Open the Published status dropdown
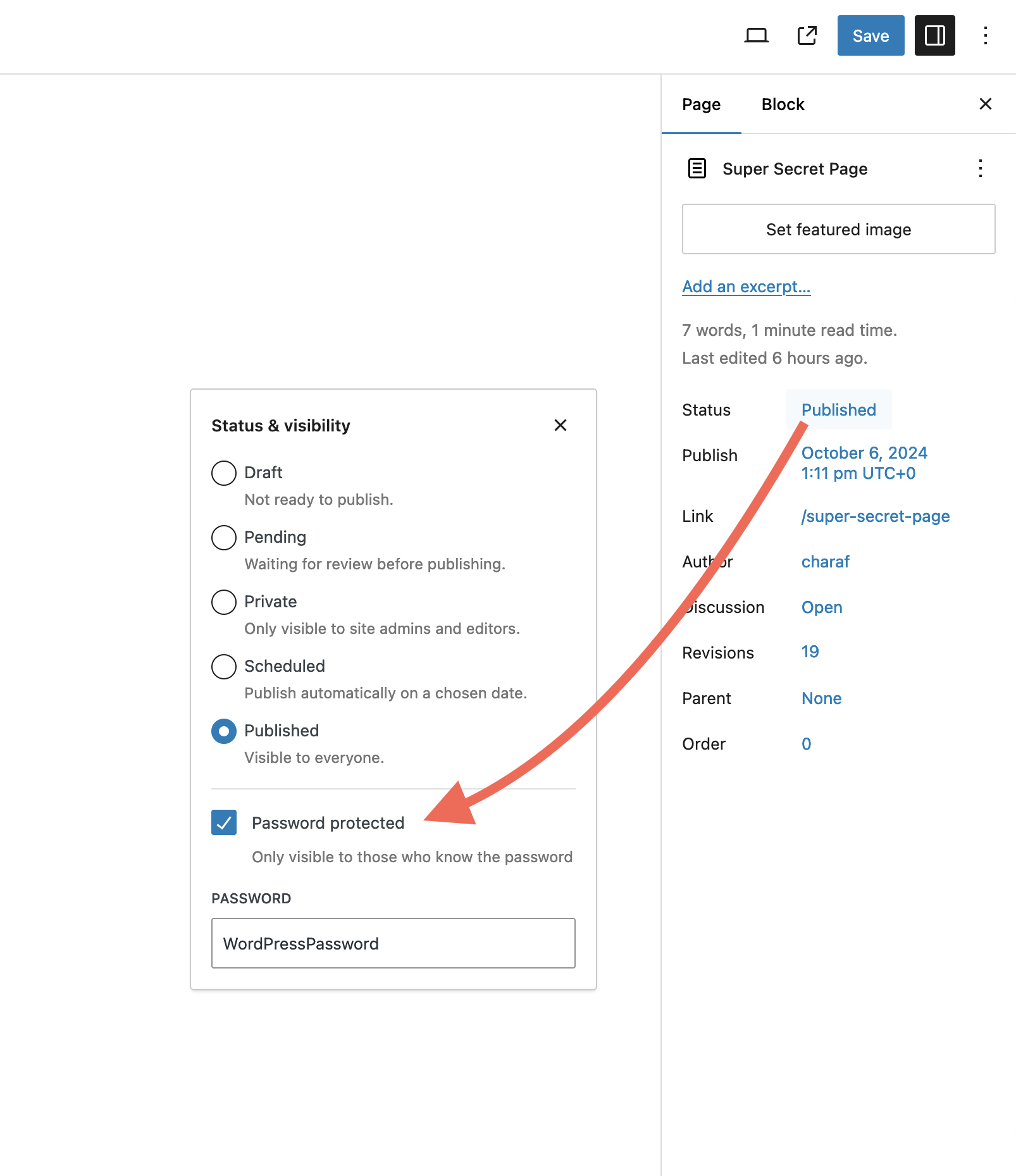The width and height of the screenshot is (1016, 1176). (838, 410)
